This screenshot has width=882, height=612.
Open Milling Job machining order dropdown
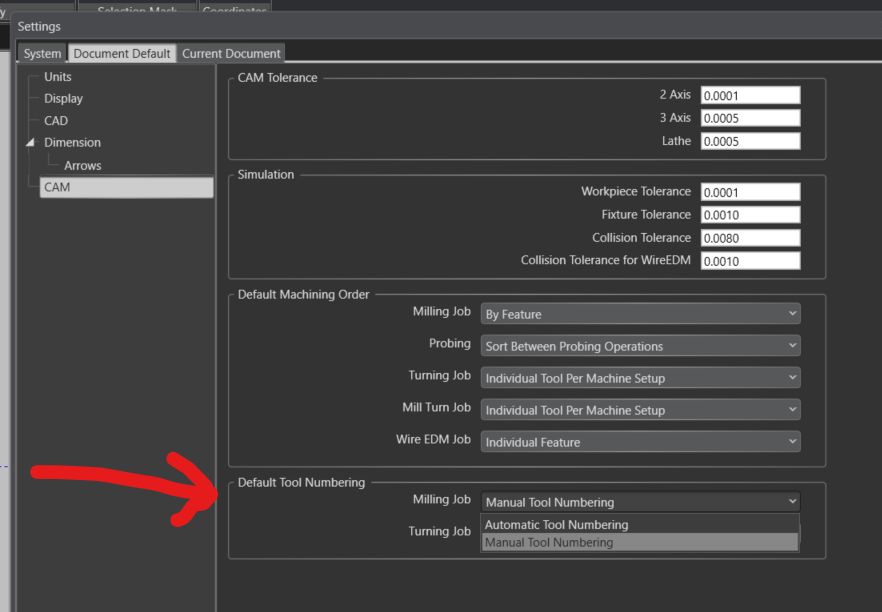pos(640,314)
